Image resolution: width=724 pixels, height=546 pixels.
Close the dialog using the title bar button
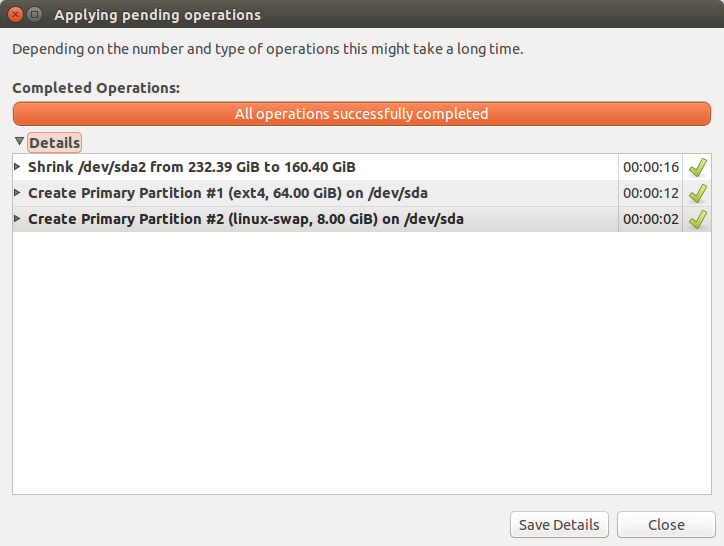tap(14, 15)
